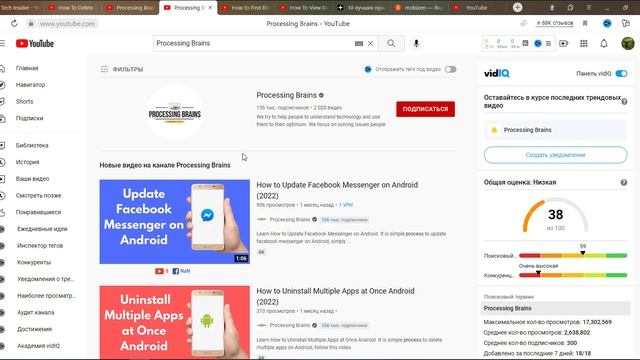Open the on-screen keyboard icon in search box
The height and width of the screenshot is (360, 640).
pos(359,43)
